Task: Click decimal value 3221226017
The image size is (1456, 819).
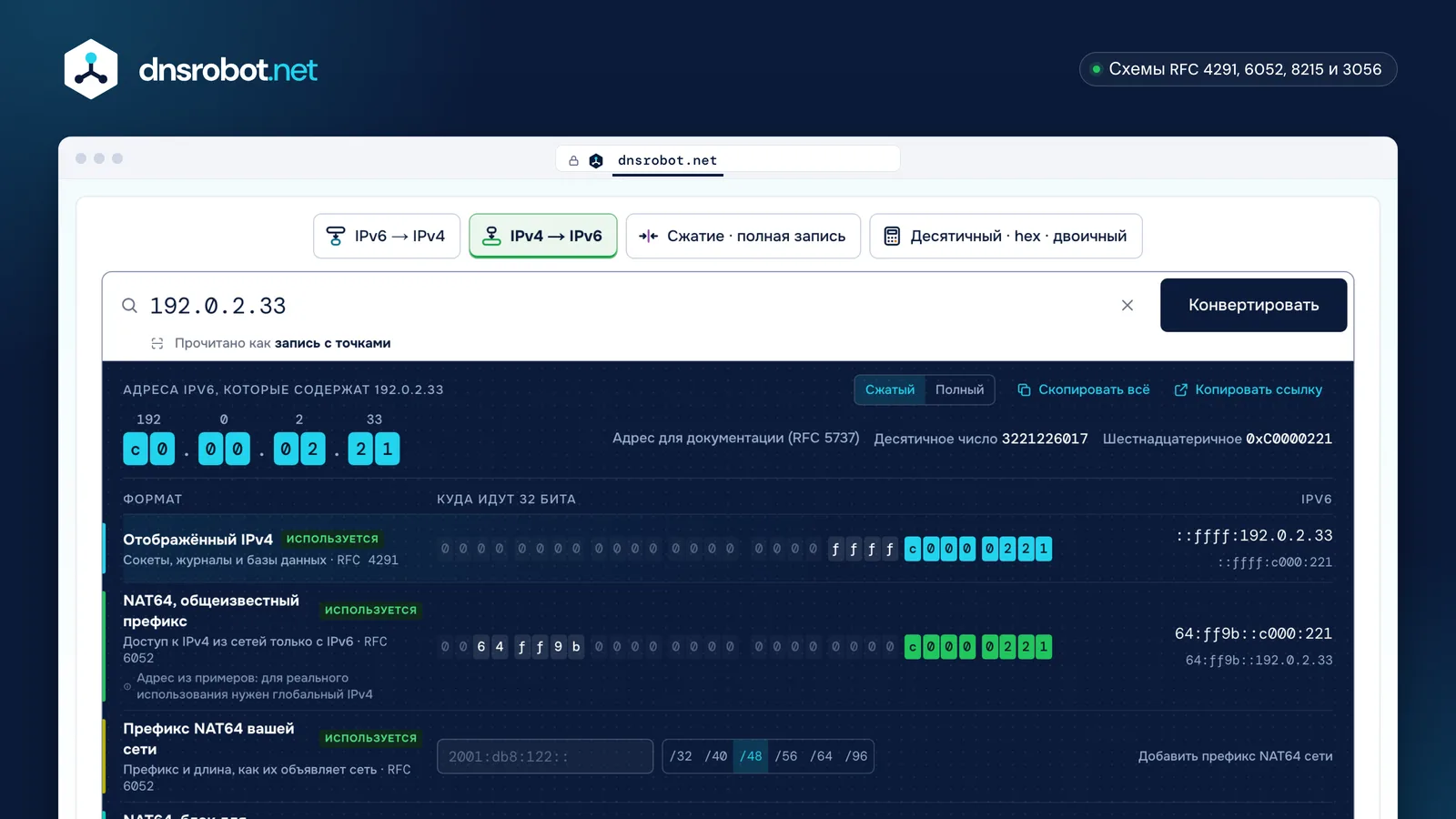Action: pyautogui.click(x=1045, y=439)
